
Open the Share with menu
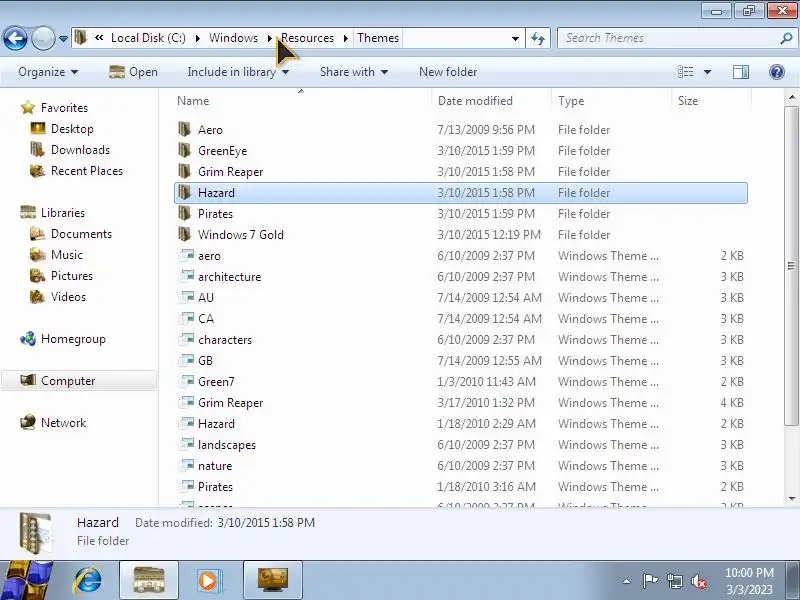tap(354, 72)
